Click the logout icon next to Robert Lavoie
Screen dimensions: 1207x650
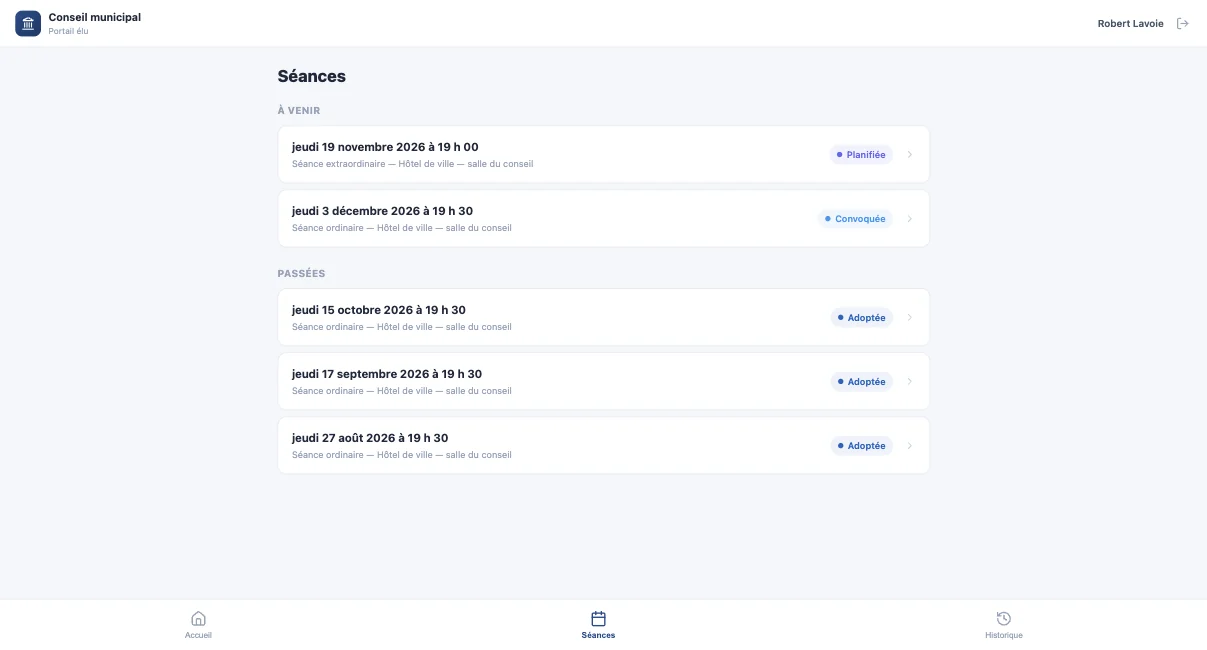[x=1182, y=23]
